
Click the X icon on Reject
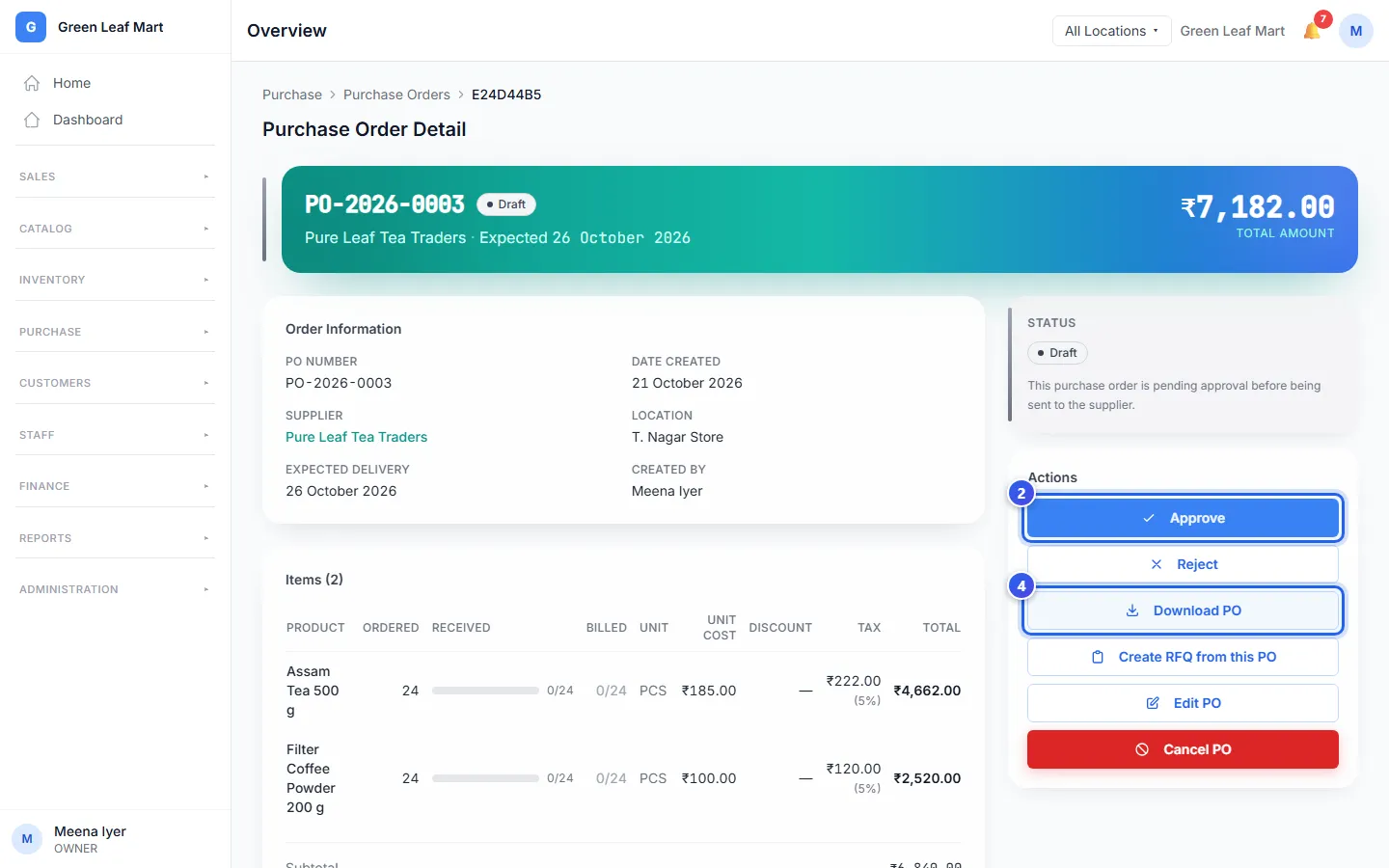1157,564
